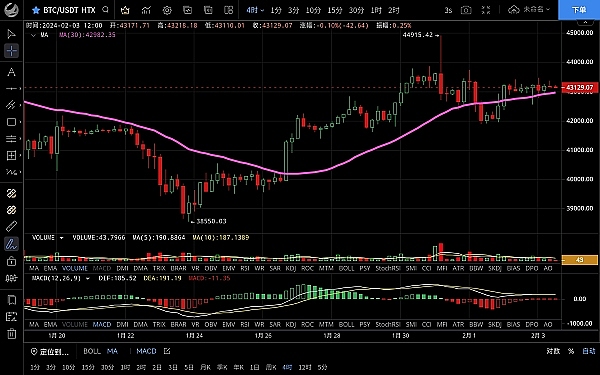Open the VOLUME indicator dropdown arrow
Viewport: 600px width, 375px height.
(x=61, y=238)
